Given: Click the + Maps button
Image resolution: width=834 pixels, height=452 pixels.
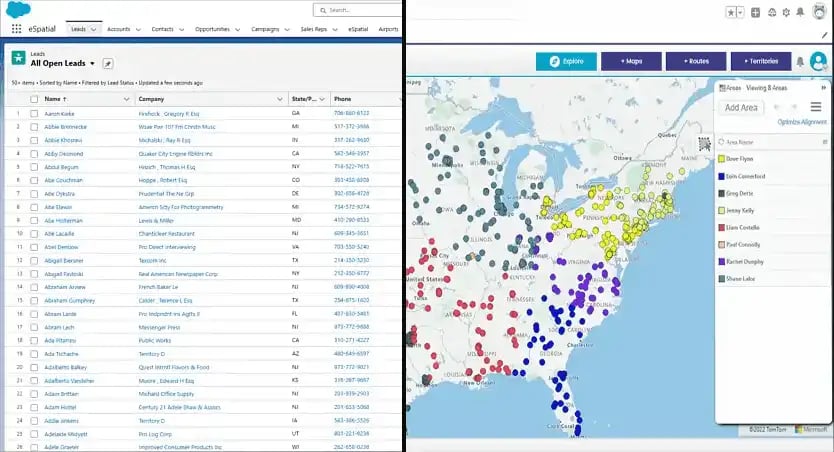Looking at the screenshot, I should tap(631, 61).
